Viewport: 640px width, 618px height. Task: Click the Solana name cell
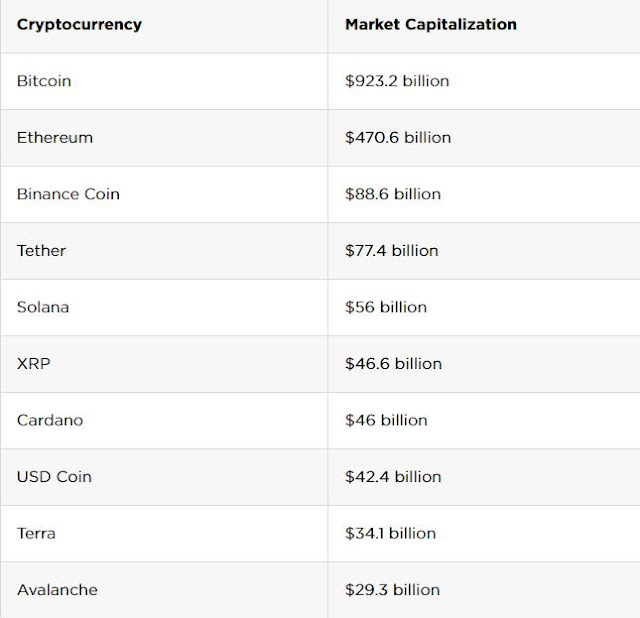click(x=43, y=307)
